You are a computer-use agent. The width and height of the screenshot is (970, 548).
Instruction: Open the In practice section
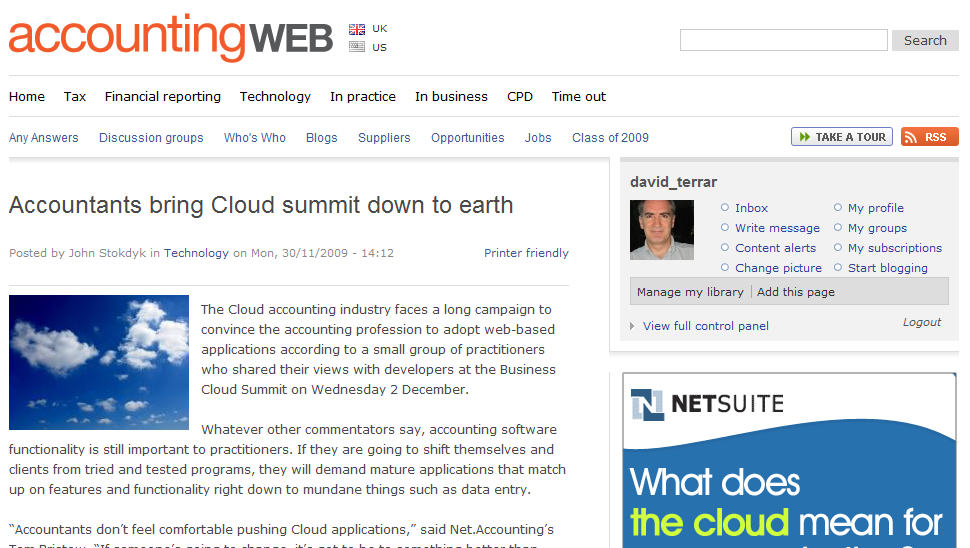pos(363,97)
